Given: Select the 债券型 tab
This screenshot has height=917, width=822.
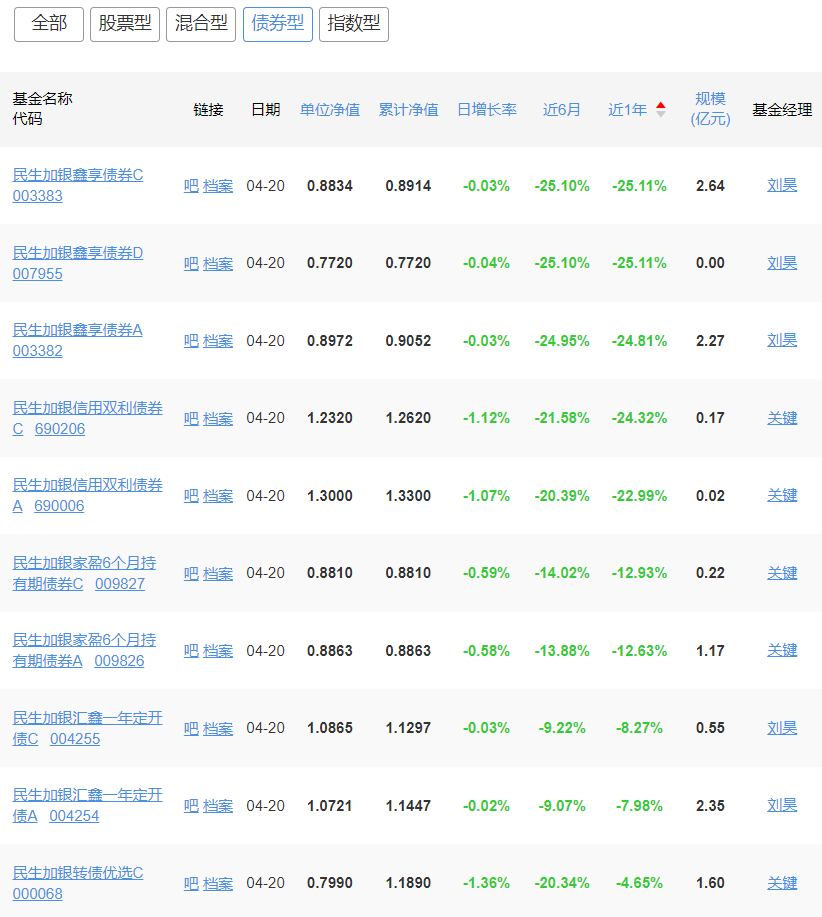Looking at the screenshot, I should click(278, 25).
